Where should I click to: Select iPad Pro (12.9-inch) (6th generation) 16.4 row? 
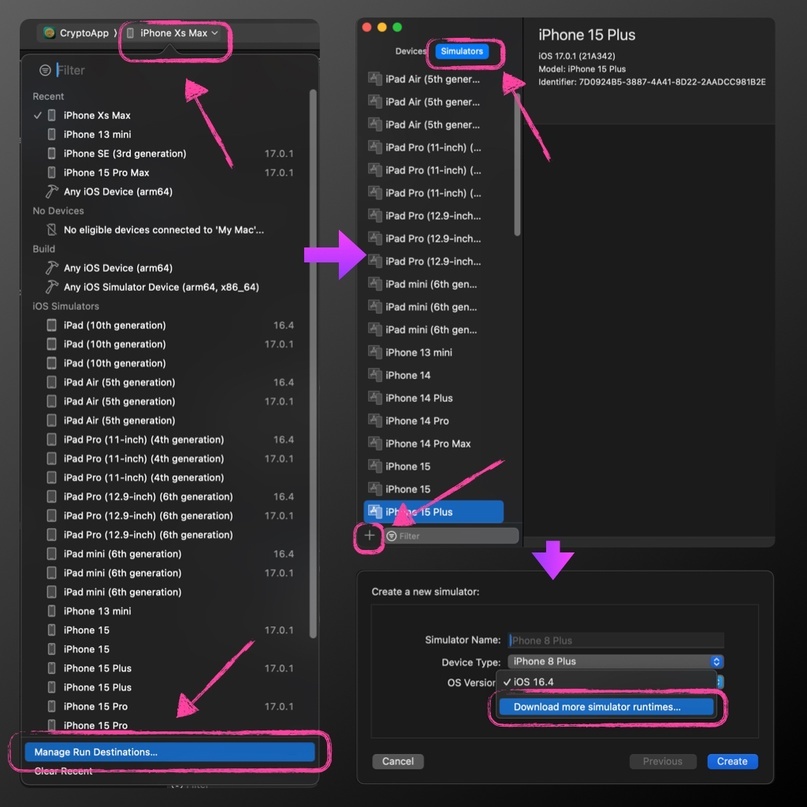[x=170, y=497]
